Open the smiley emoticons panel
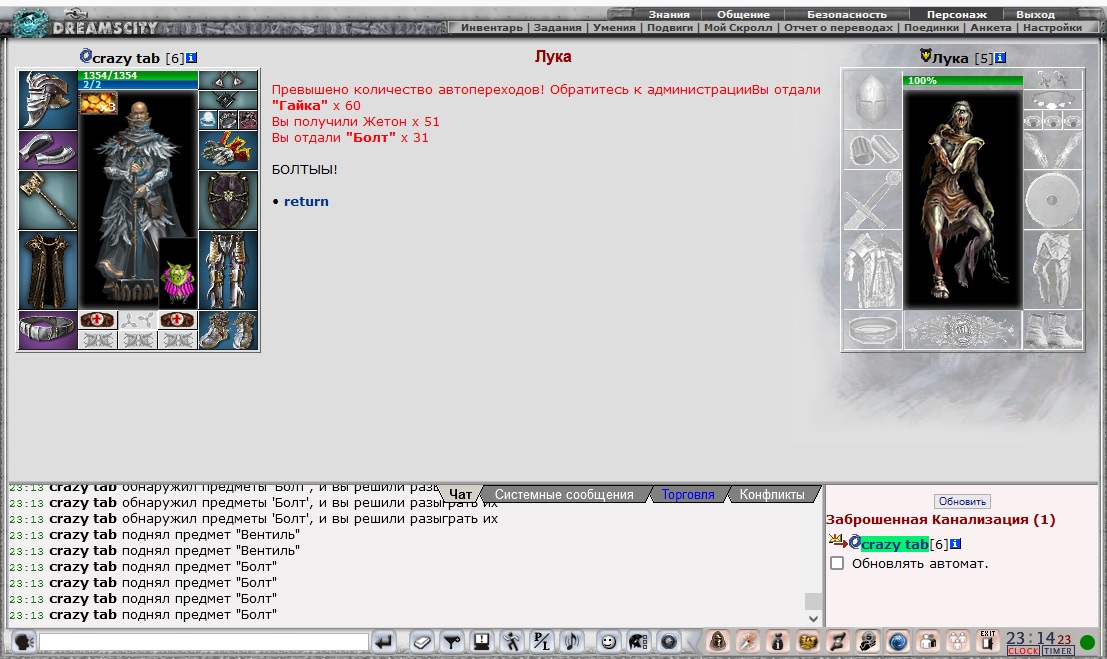The width and height of the screenshot is (1107, 659). pyautogui.click(x=608, y=642)
